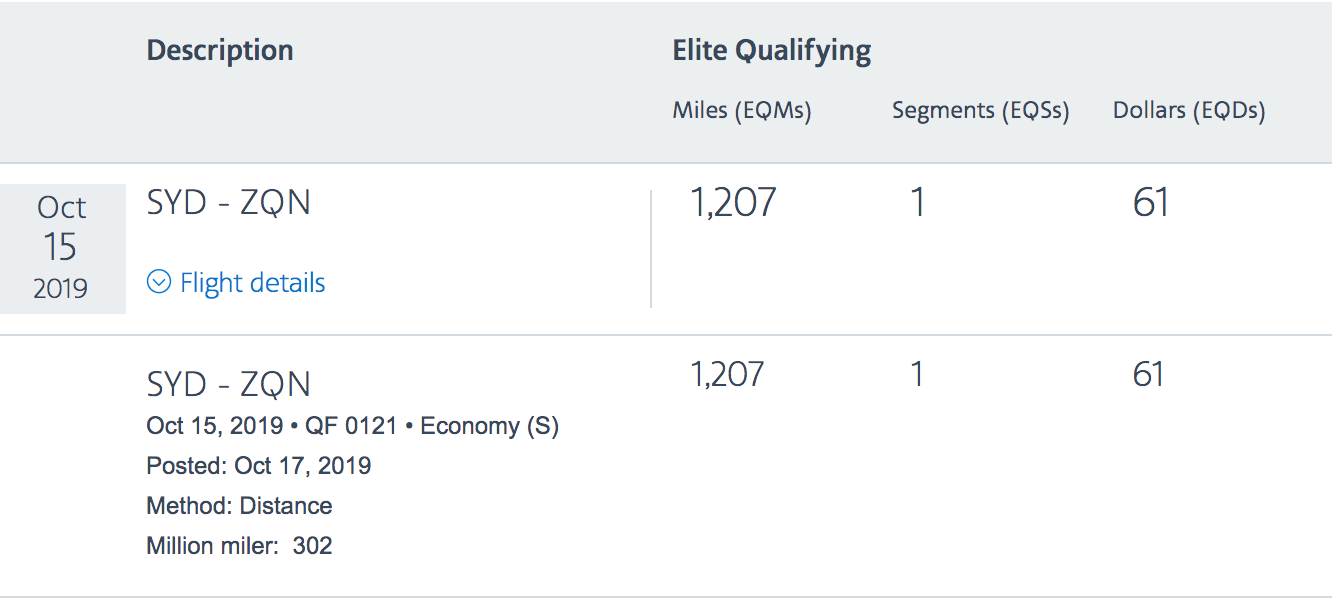Click the segments value 1 in summary row
Image resolution: width=1332 pixels, height=598 pixels.
click(x=918, y=203)
